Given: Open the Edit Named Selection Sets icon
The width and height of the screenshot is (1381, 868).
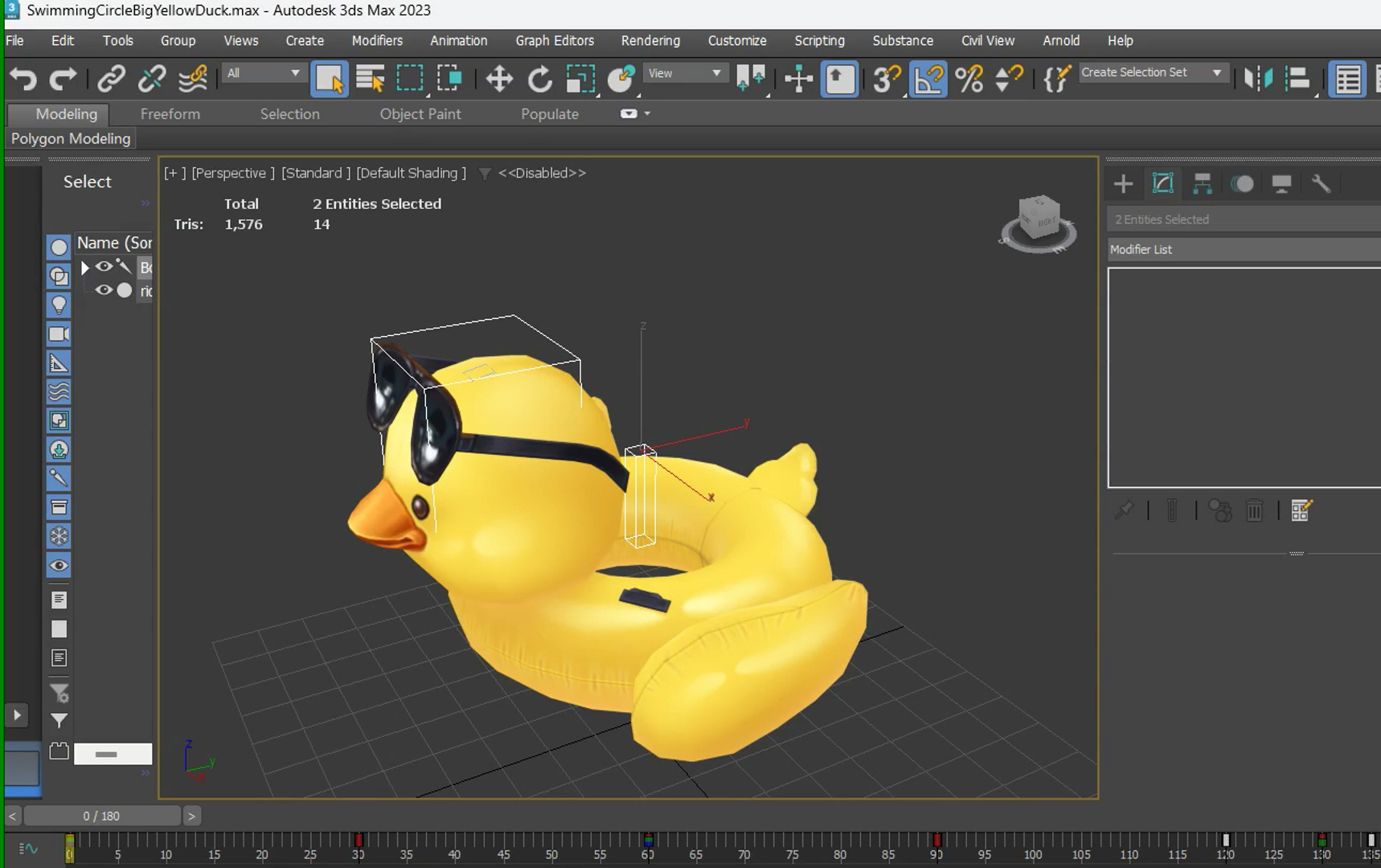Looking at the screenshot, I should 1056,79.
